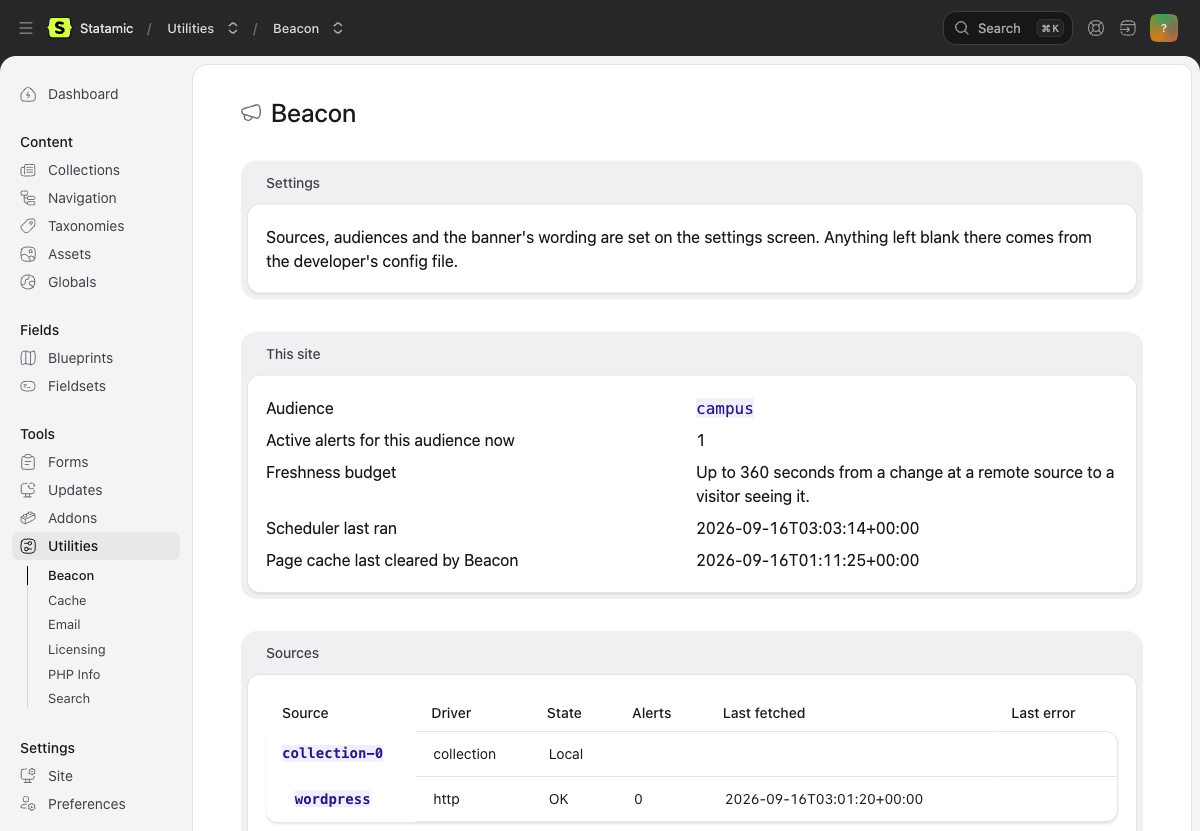This screenshot has height=831, width=1200.
Task: Click the collection-0 source name
Action: [332, 753]
